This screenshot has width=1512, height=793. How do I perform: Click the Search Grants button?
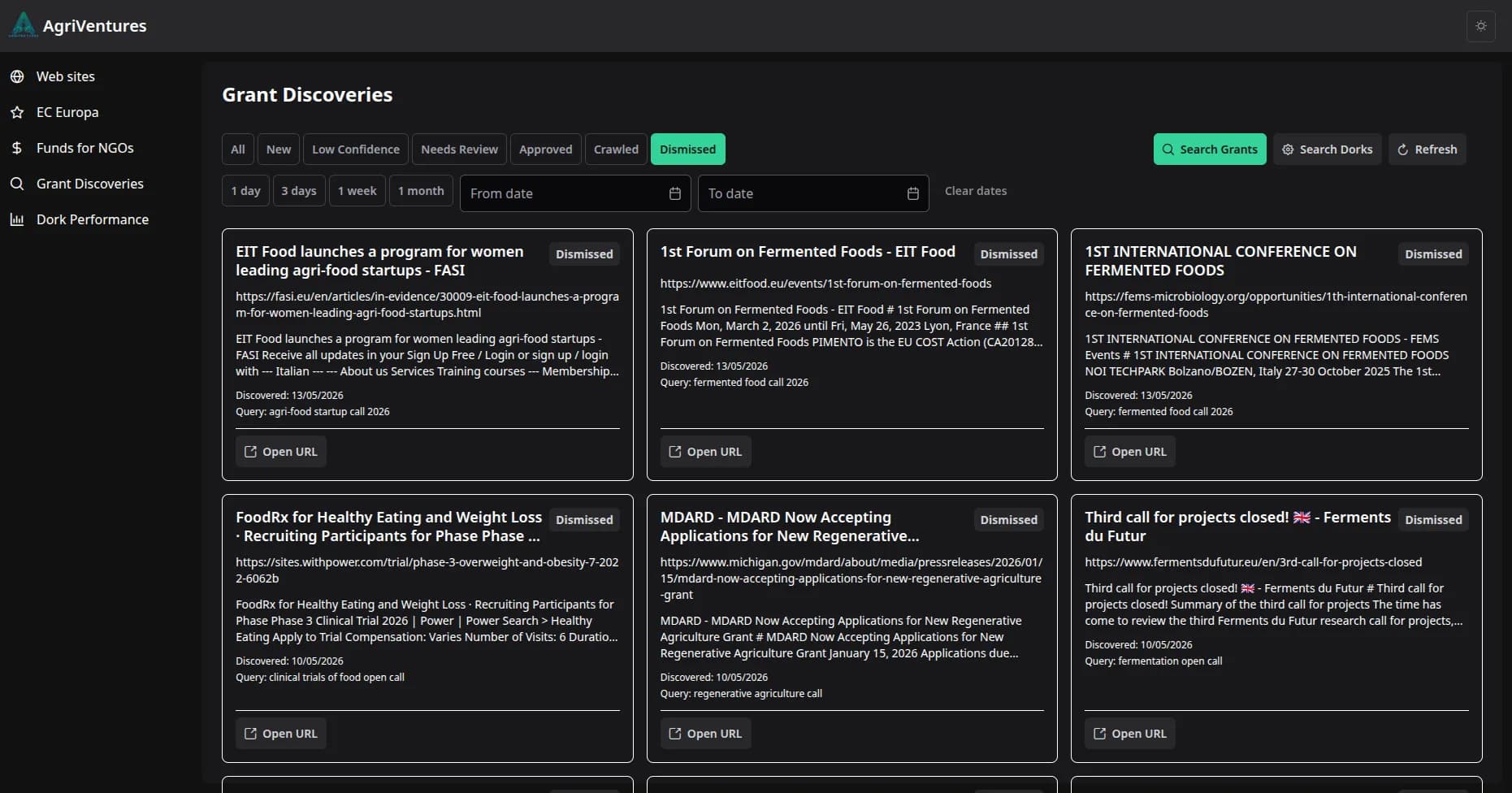(1210, 149)
